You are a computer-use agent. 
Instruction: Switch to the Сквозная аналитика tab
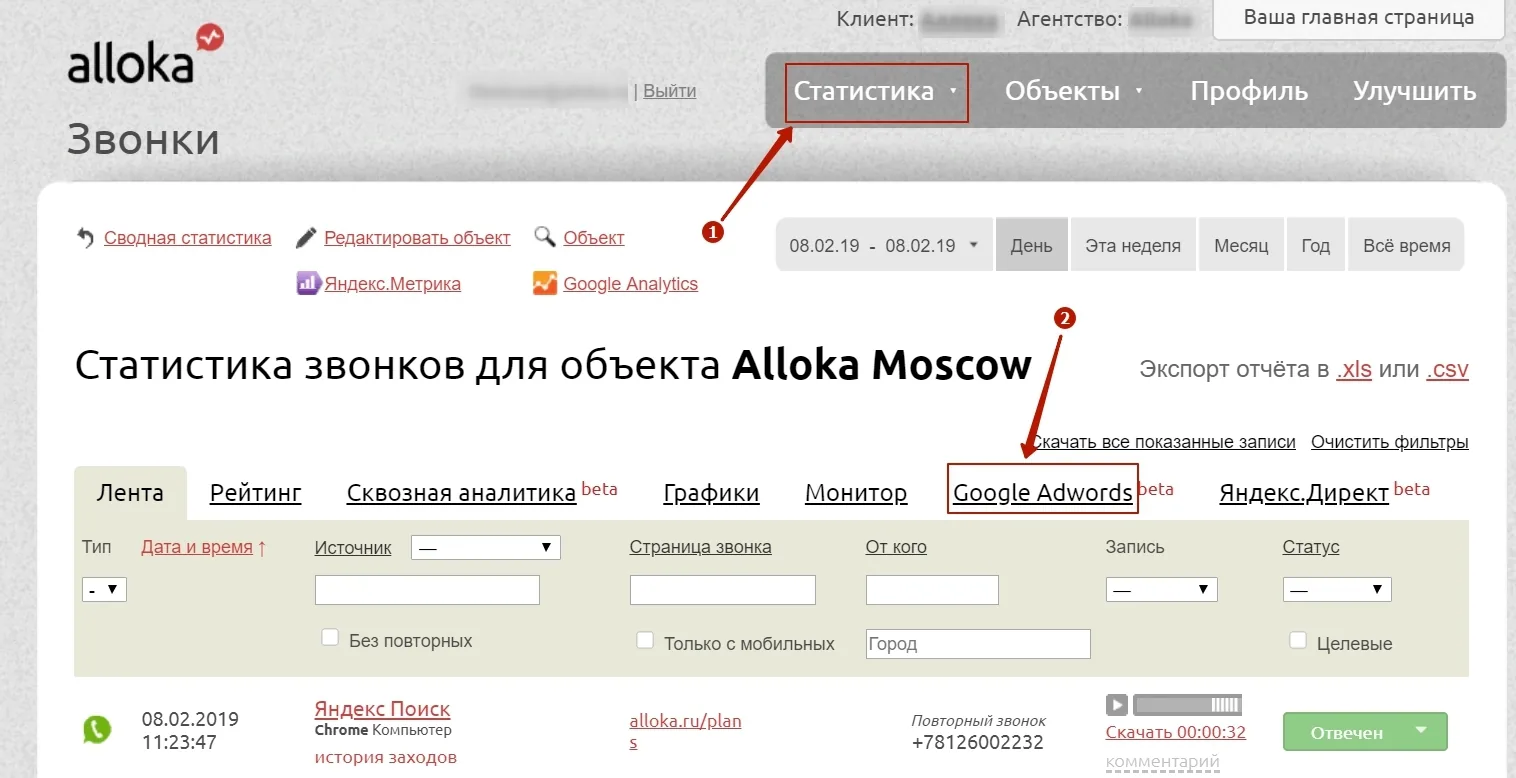461,493
